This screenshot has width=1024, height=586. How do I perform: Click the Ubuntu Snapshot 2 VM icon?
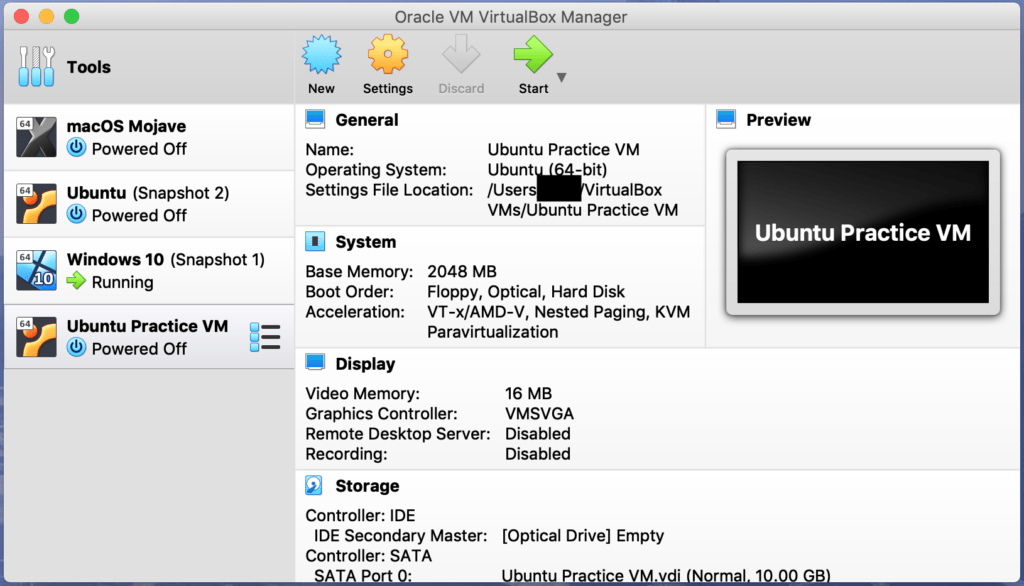coord(37,204)
